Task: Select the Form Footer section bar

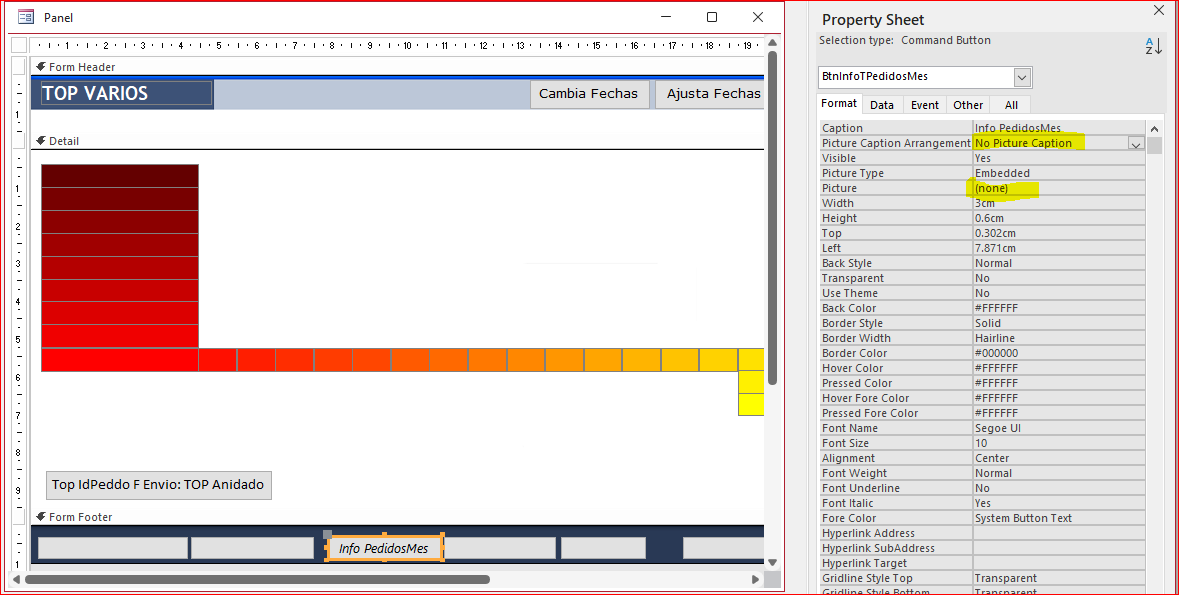Action: (397, 517)
